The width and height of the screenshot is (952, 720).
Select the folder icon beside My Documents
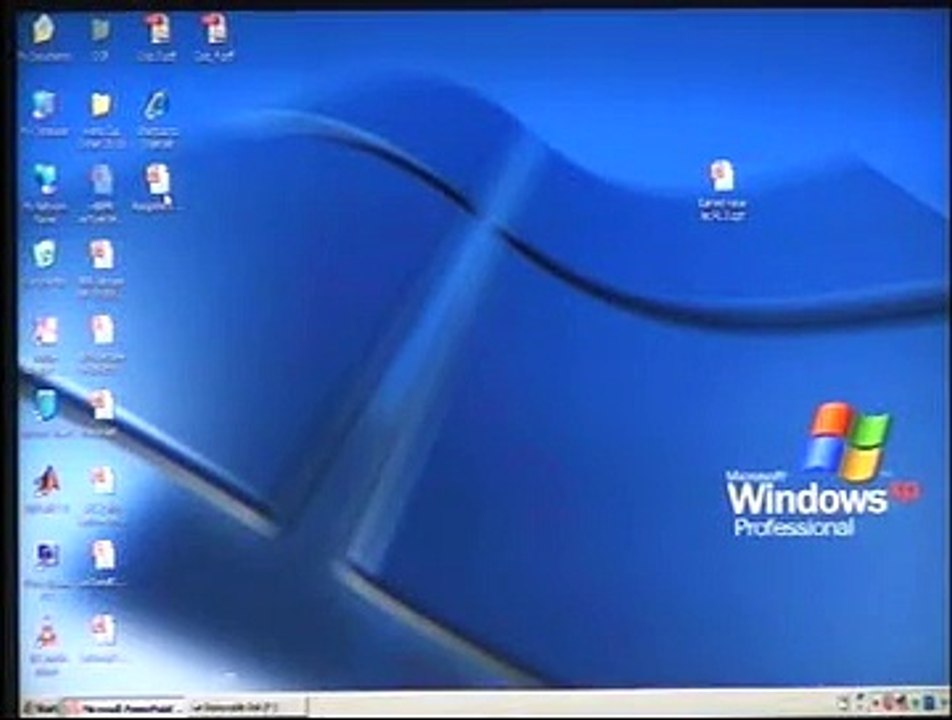pyautogui.click(x=100, y=30)
